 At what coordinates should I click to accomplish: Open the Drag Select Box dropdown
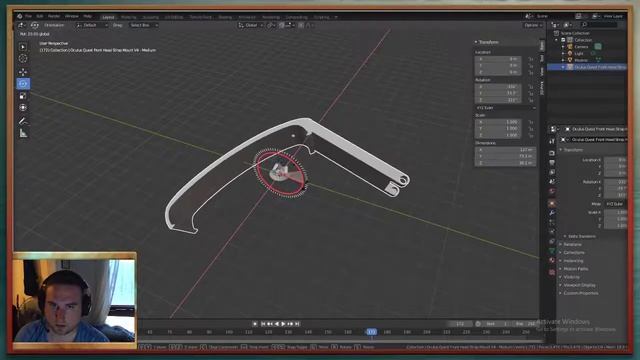tap(144, 25)
